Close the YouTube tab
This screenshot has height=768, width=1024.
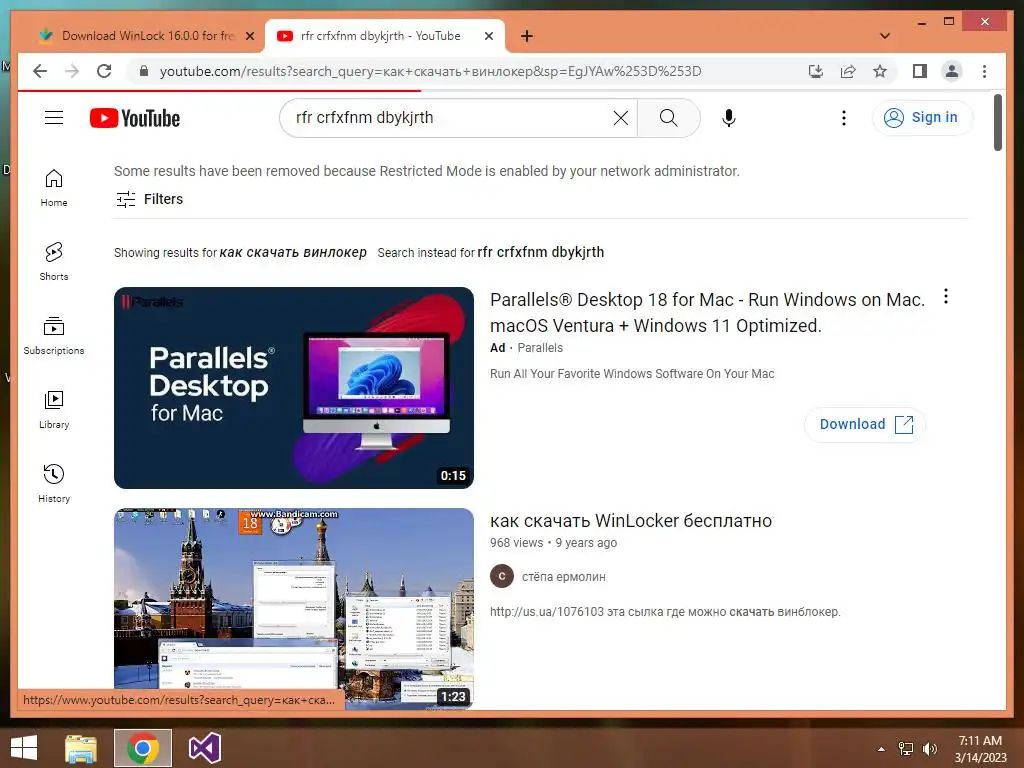tap(488, 36)
